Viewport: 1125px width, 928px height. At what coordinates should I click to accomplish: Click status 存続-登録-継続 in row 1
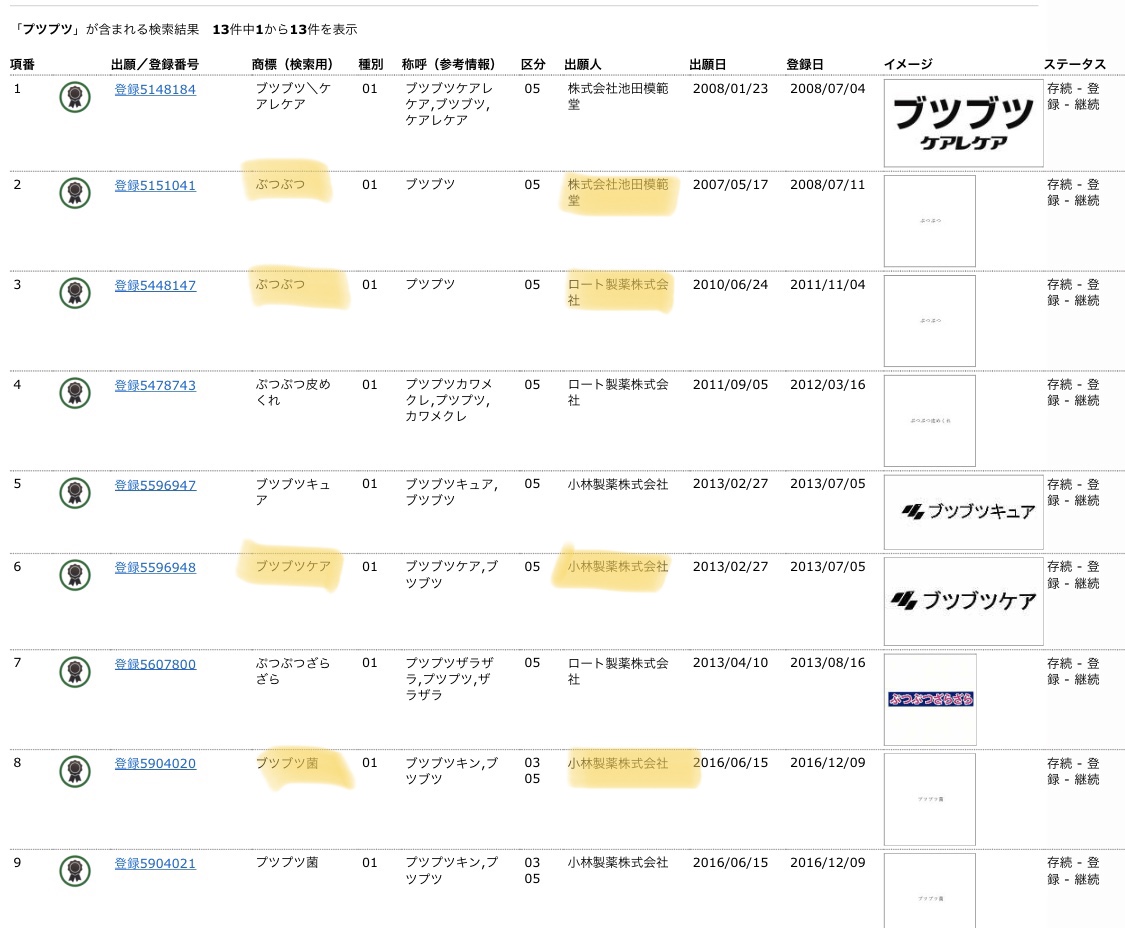(1073, 96)
